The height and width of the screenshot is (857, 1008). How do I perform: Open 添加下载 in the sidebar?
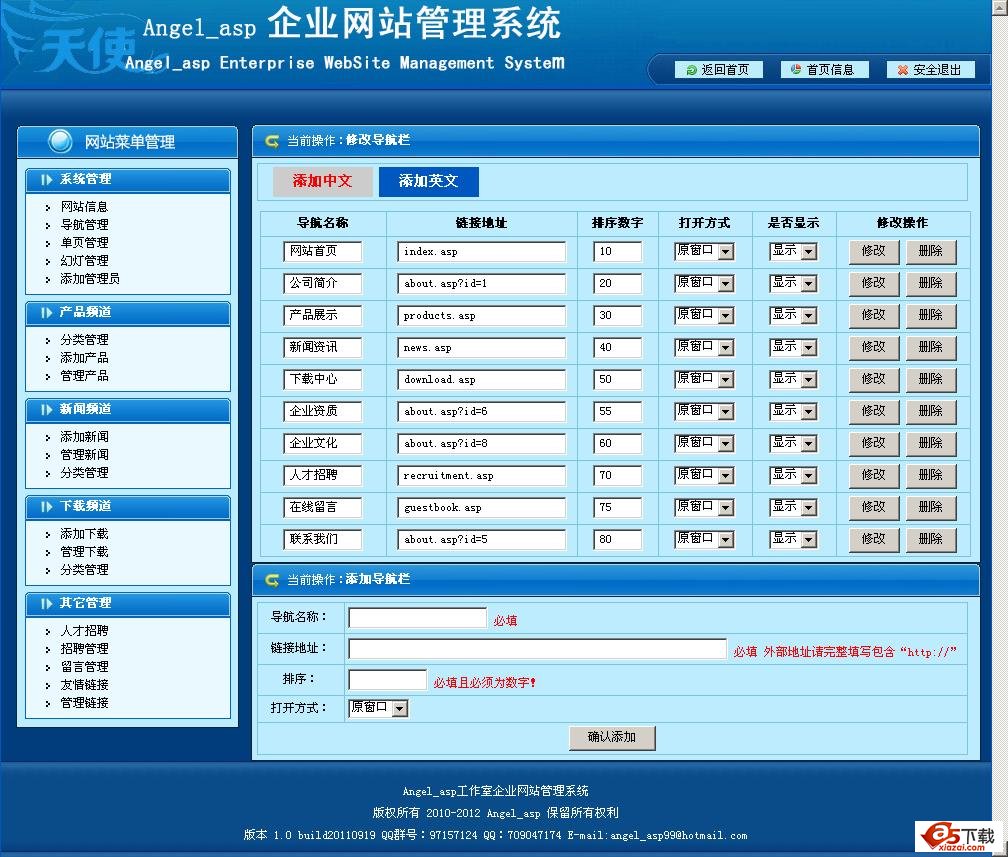tap(84, 534)
